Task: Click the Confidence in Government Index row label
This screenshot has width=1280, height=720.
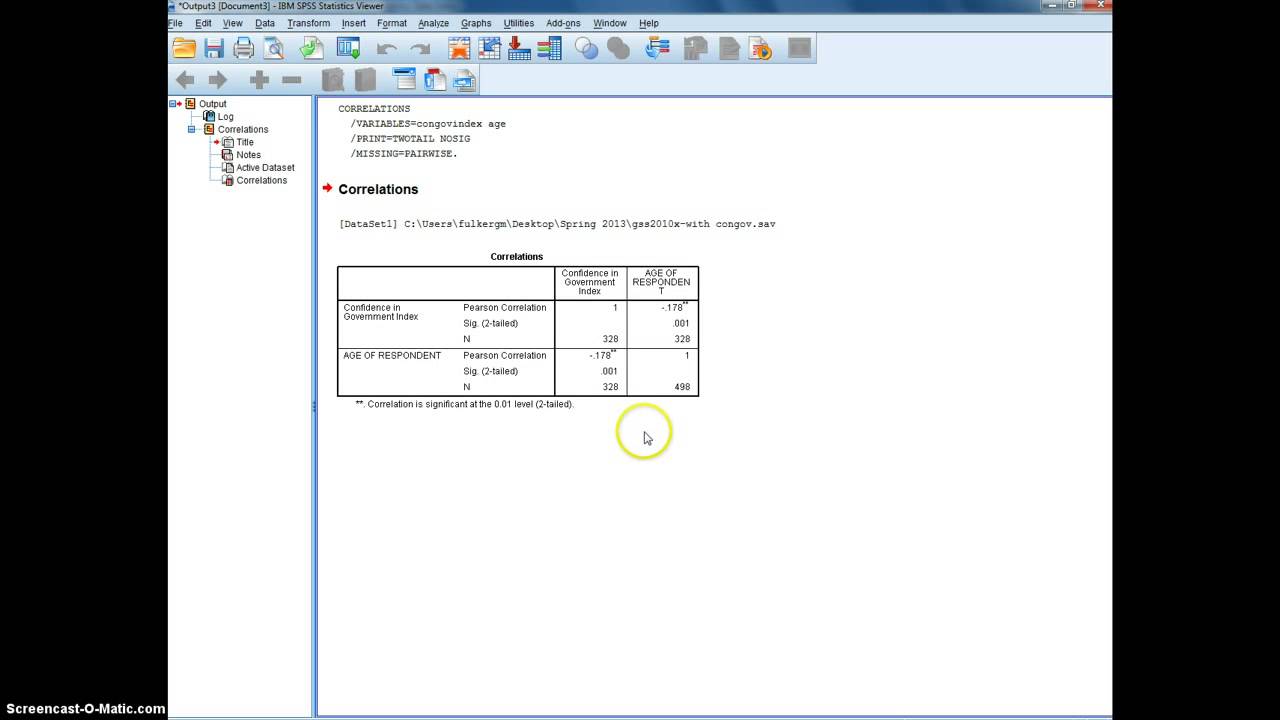Action: 381,312
